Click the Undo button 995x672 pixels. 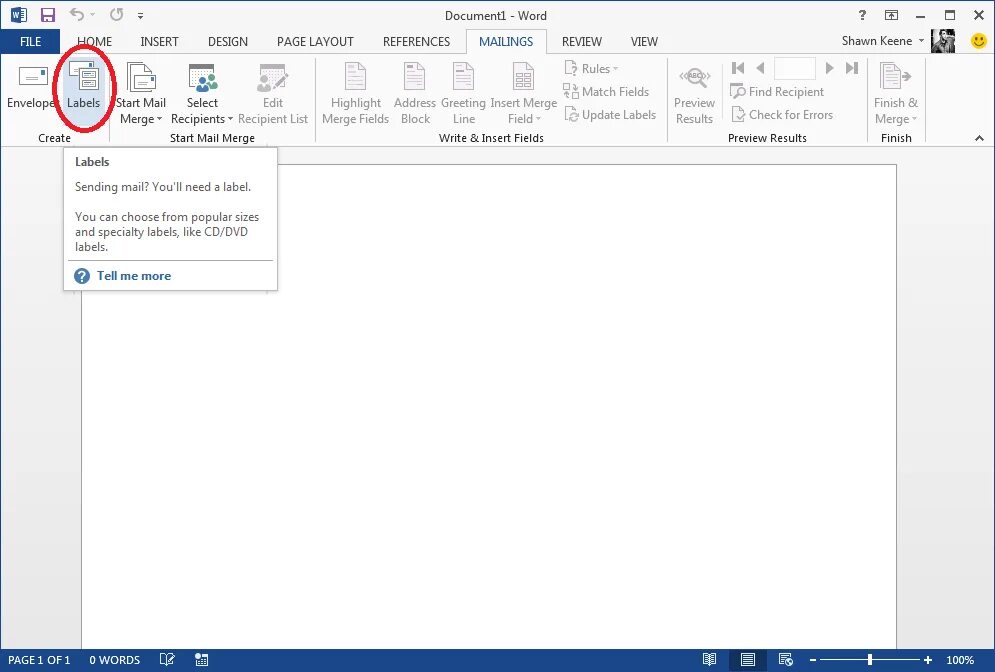tap(77, 15)
